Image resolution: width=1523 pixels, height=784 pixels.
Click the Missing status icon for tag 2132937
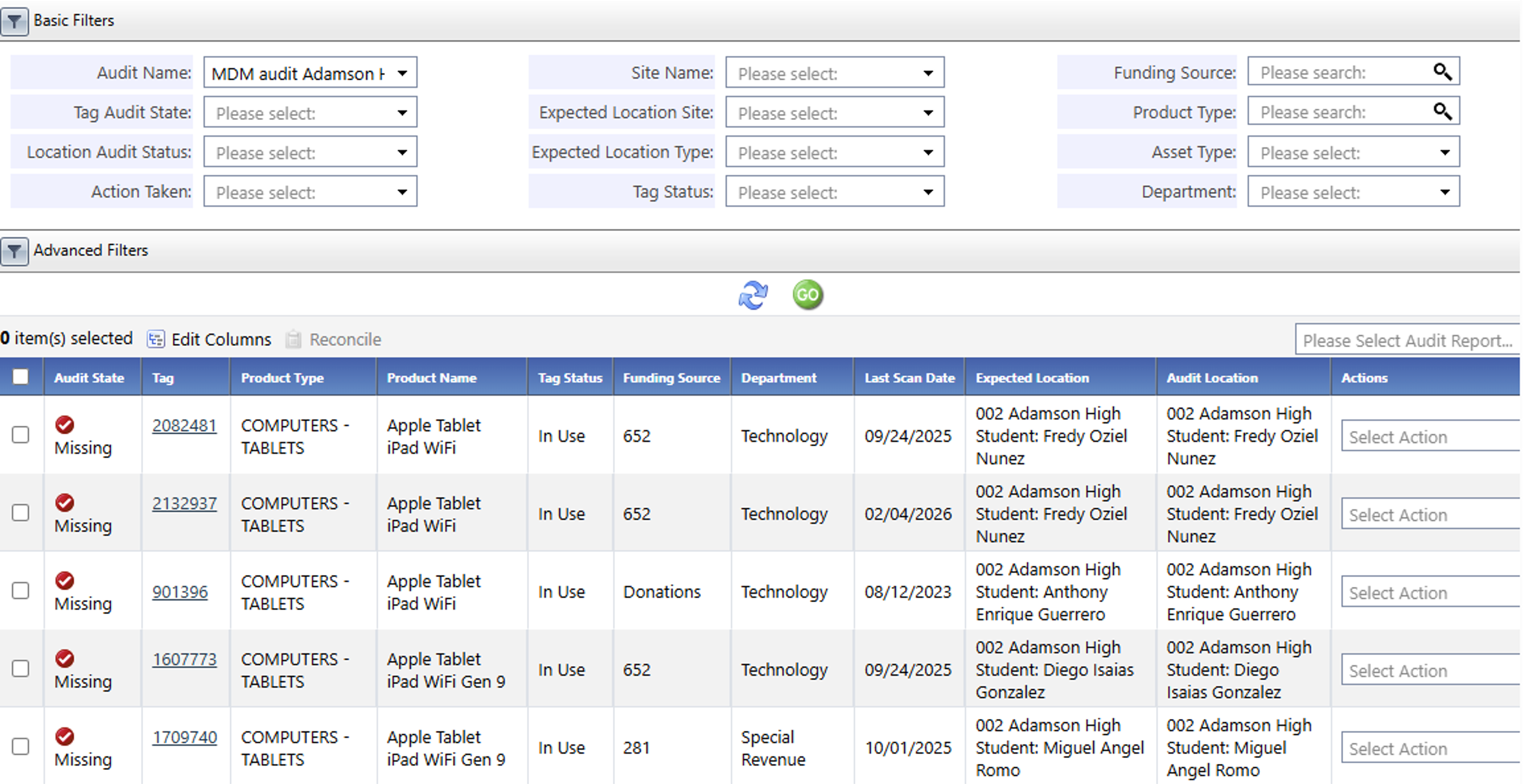click(x=65, y=502)
